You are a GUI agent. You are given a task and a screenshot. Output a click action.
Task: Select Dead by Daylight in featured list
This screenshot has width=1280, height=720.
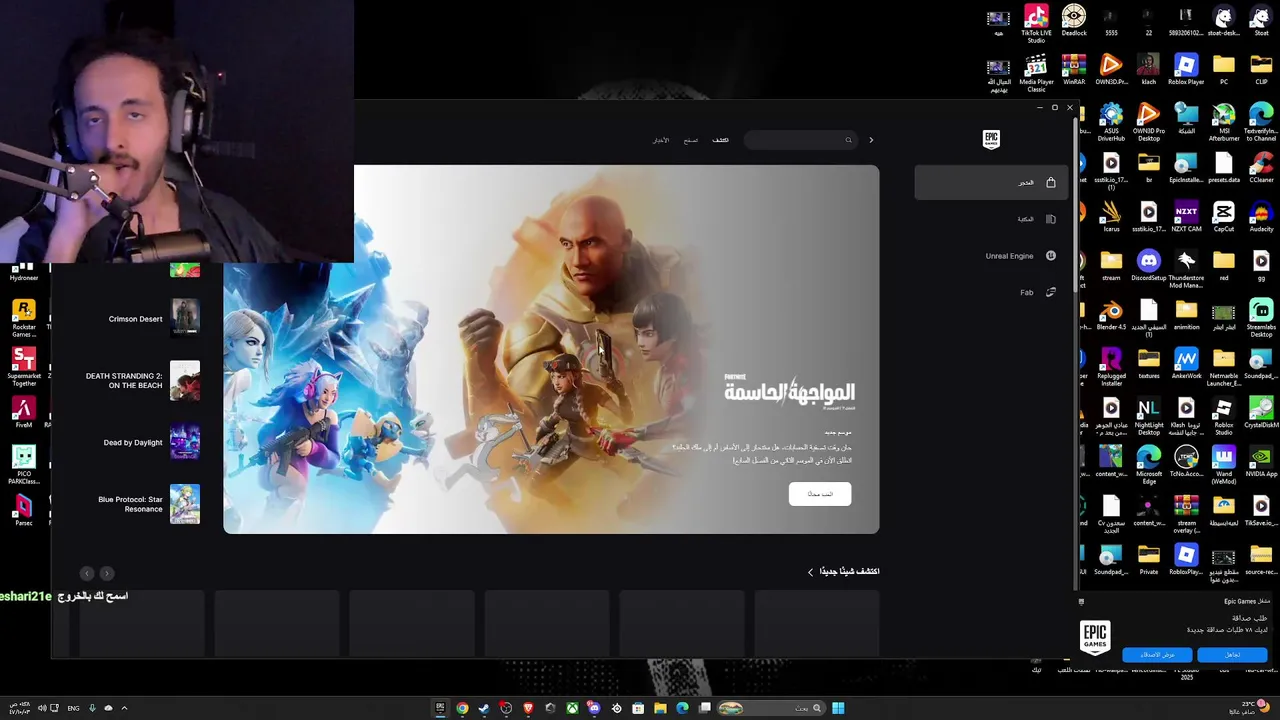[151, 443]
